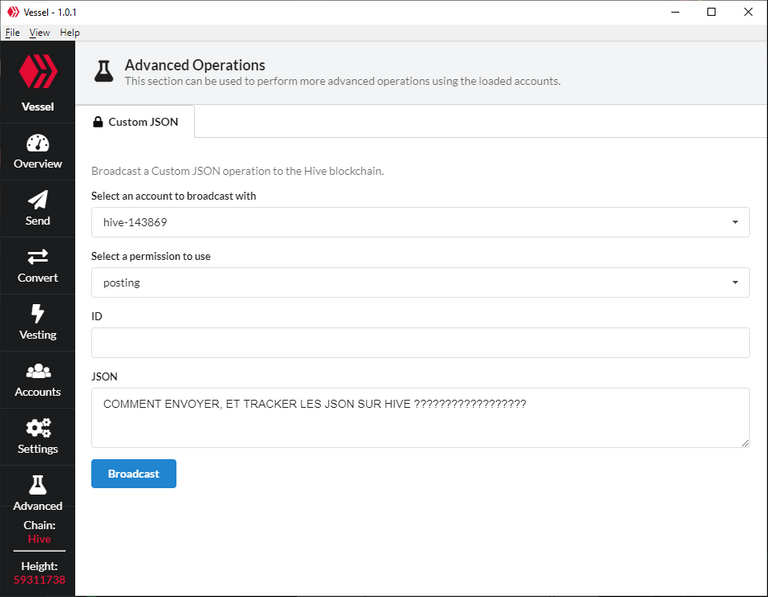The width and height of the screenshot is (768, 597).
Task: Open the Vesting lightning bolt icon
Action: click(x=38, y=313)
